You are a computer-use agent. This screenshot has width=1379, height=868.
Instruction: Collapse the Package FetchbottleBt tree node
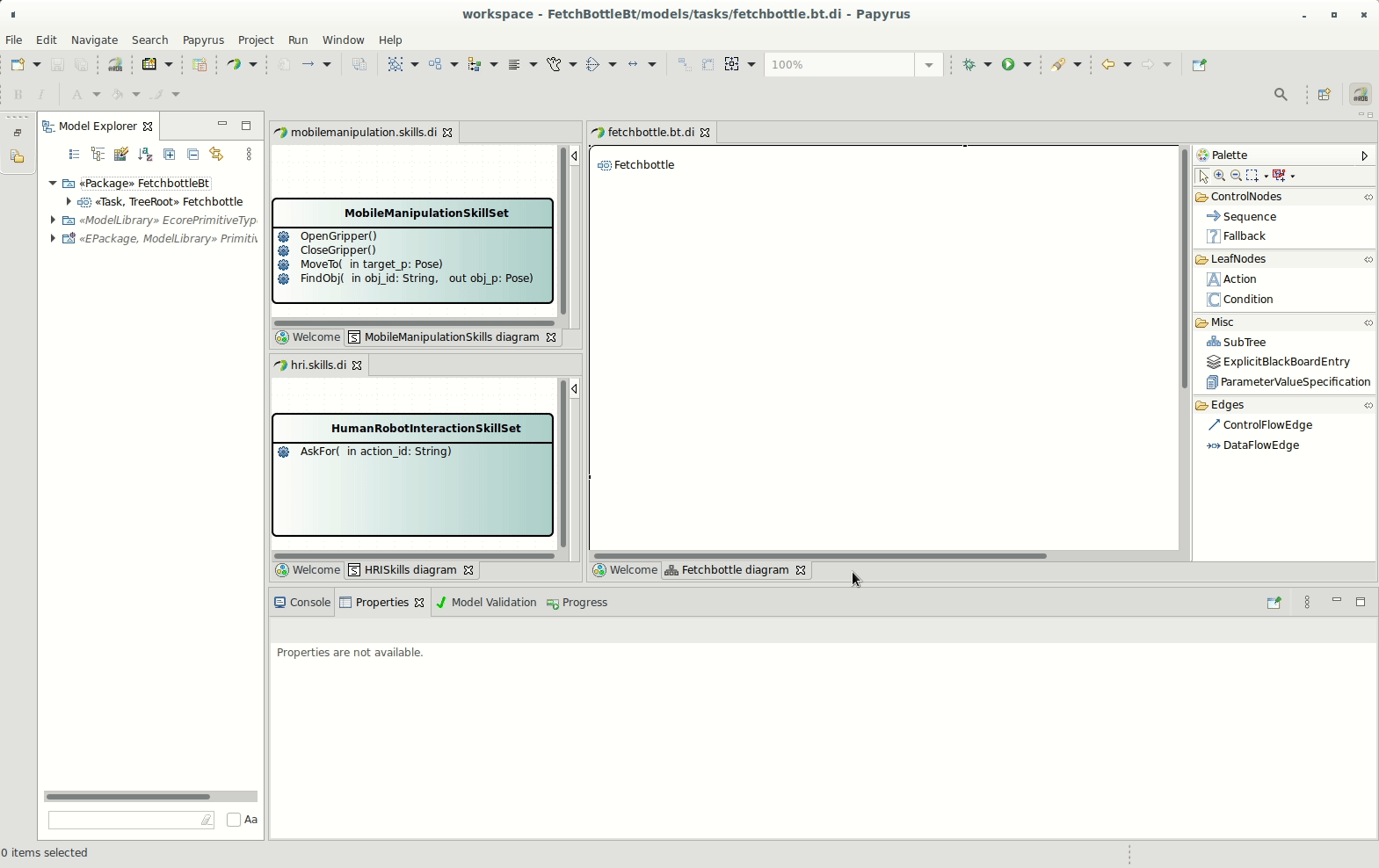pos(53,184)
